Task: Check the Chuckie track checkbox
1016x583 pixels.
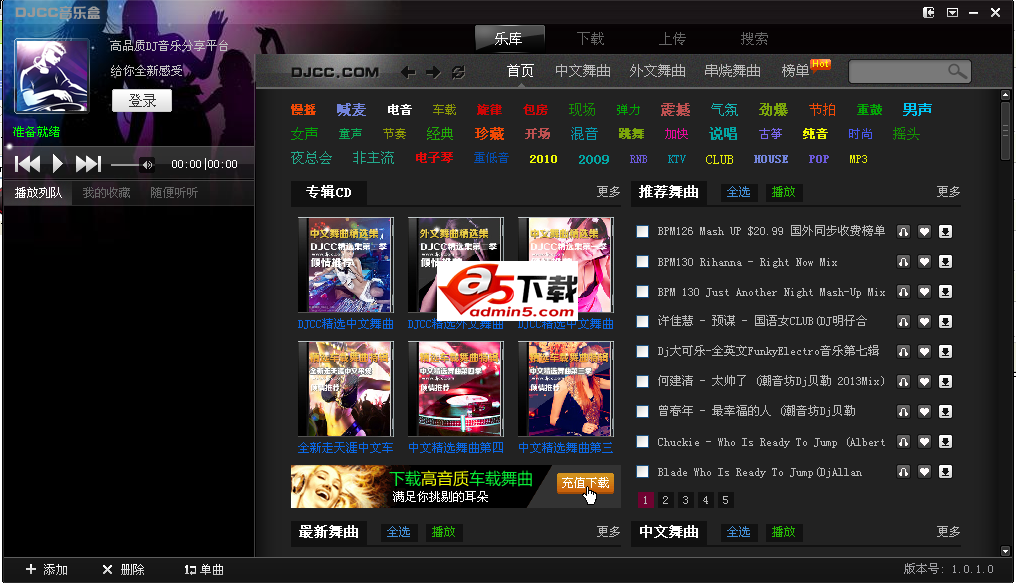Action: (642, 442)
